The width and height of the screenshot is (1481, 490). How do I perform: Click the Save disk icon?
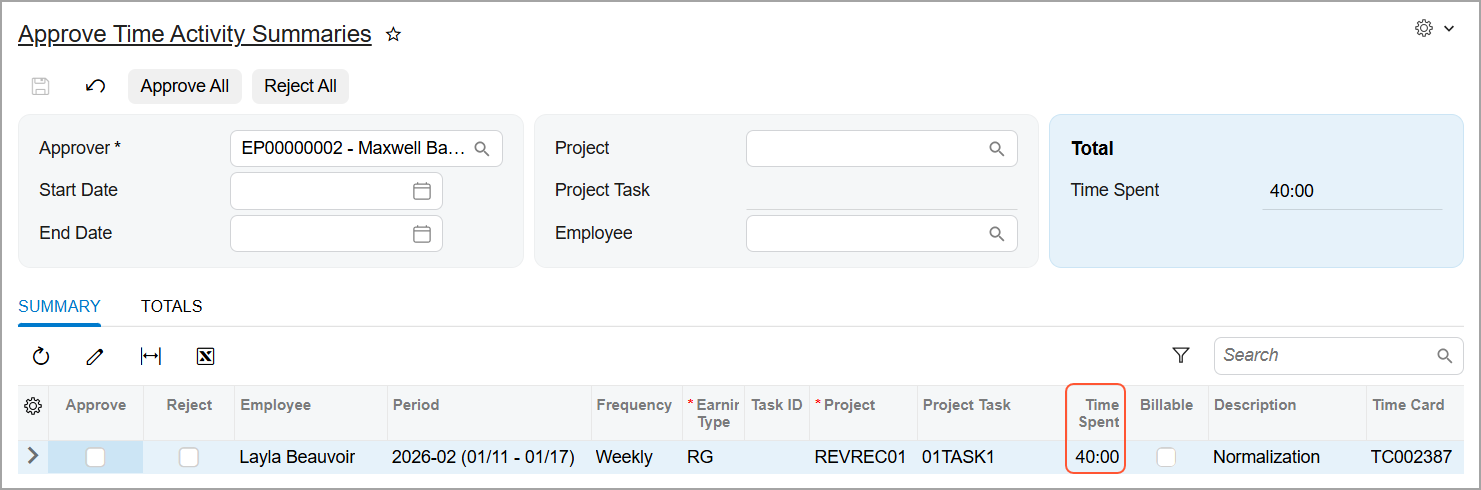(x=41, y=86)
